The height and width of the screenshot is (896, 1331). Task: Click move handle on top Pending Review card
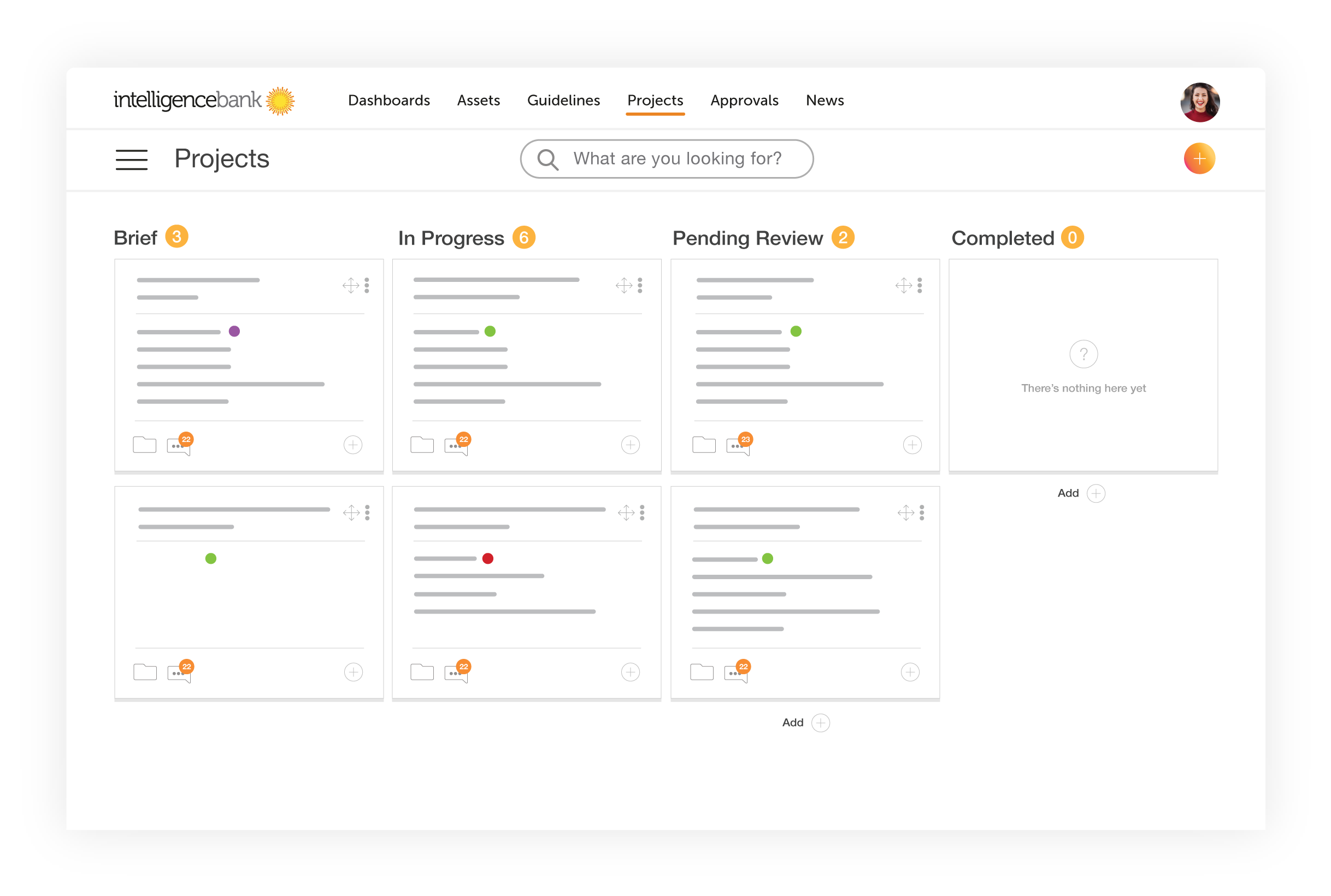904,285
